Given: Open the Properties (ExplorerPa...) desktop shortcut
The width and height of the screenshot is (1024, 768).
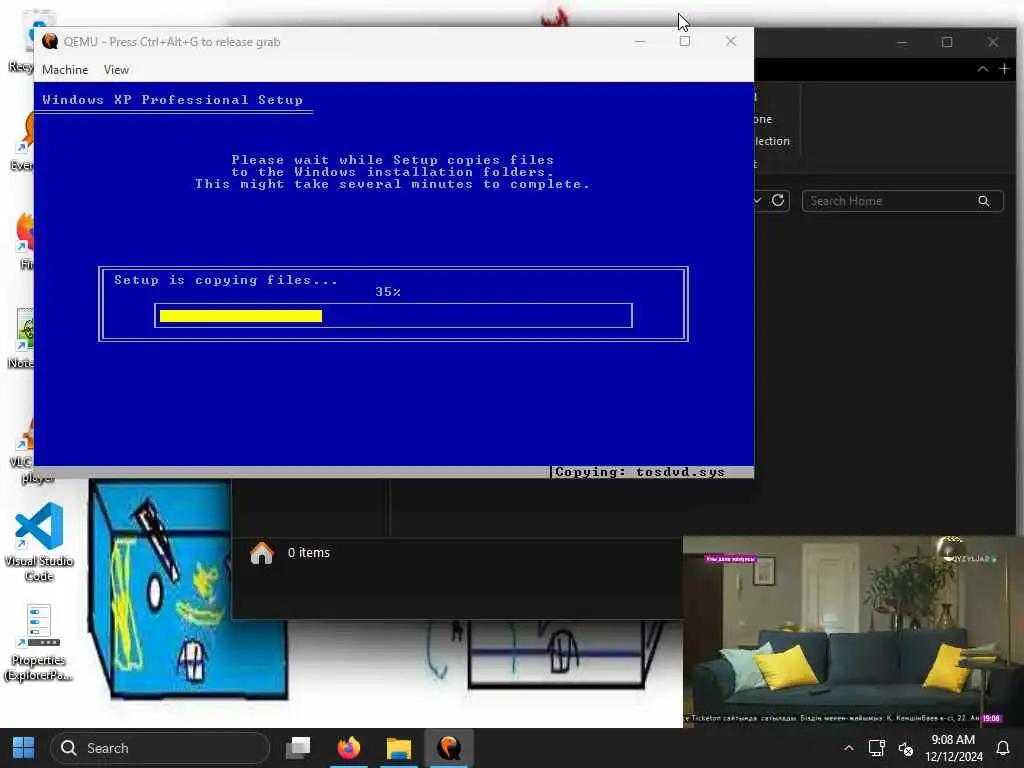Looking at the screenshot, I should [x=39, y=642].
